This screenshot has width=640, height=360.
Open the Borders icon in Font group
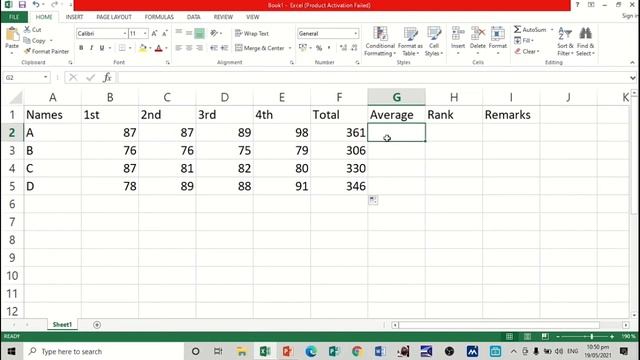122,48
